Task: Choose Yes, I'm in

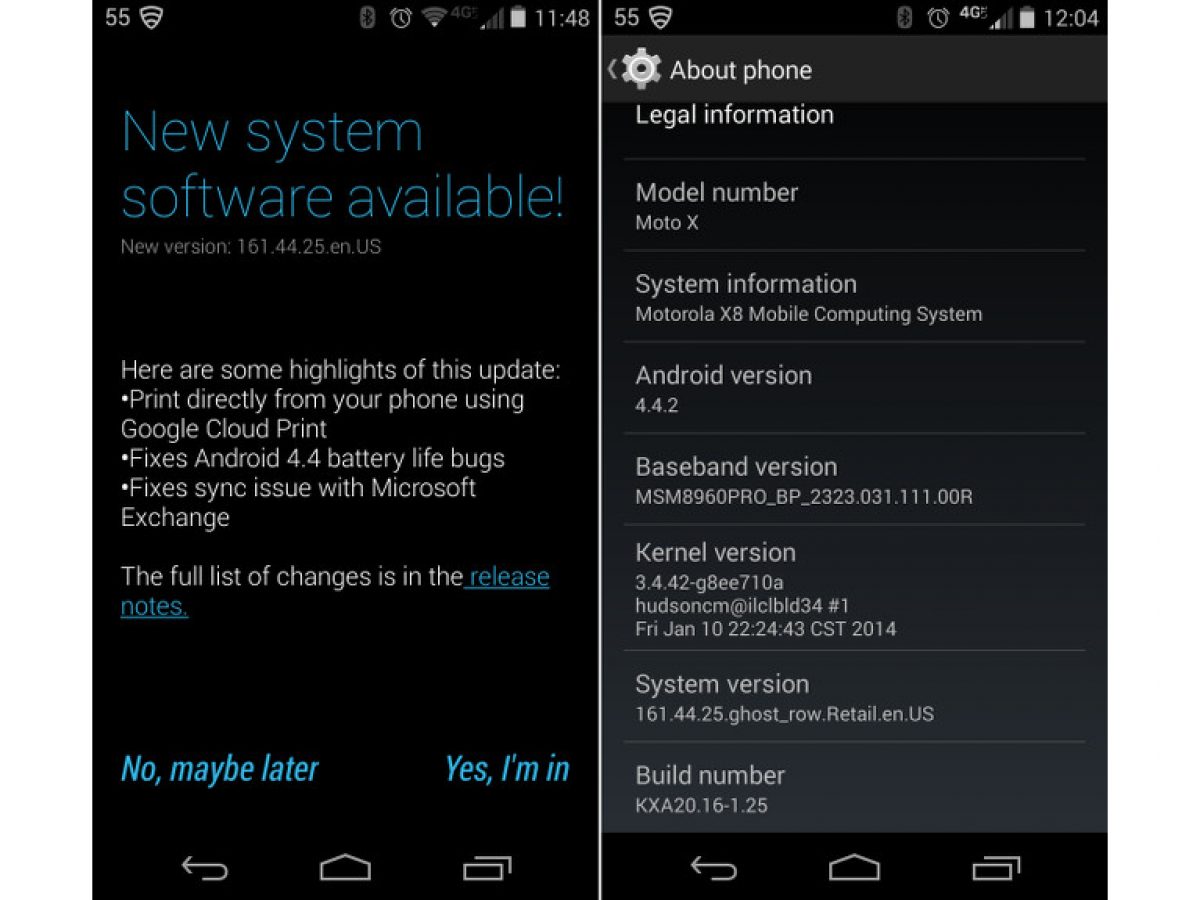Action: pyautogui.click(x=507, y=768)
